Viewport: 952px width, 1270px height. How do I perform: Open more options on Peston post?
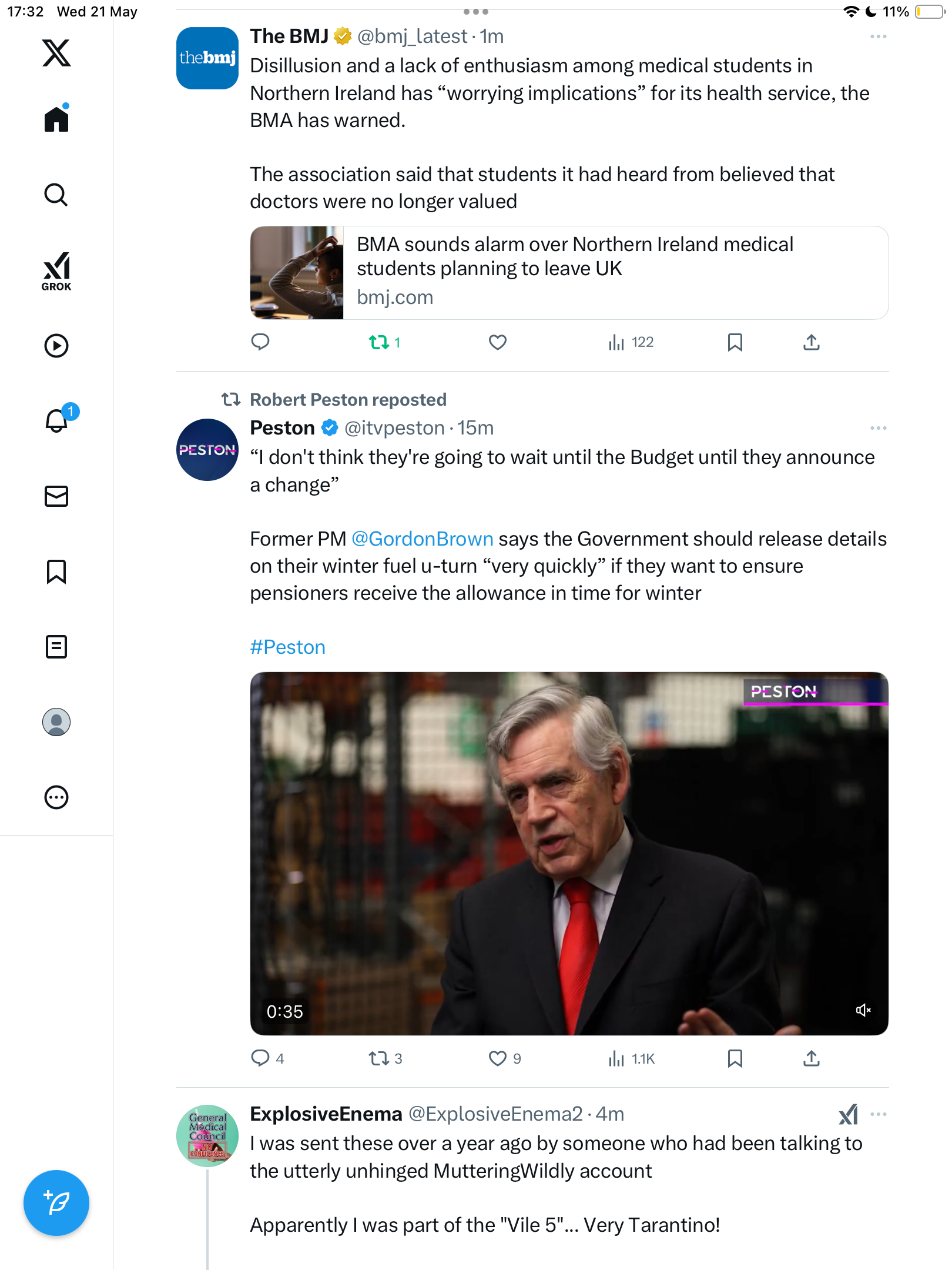(x=878, y=428)
